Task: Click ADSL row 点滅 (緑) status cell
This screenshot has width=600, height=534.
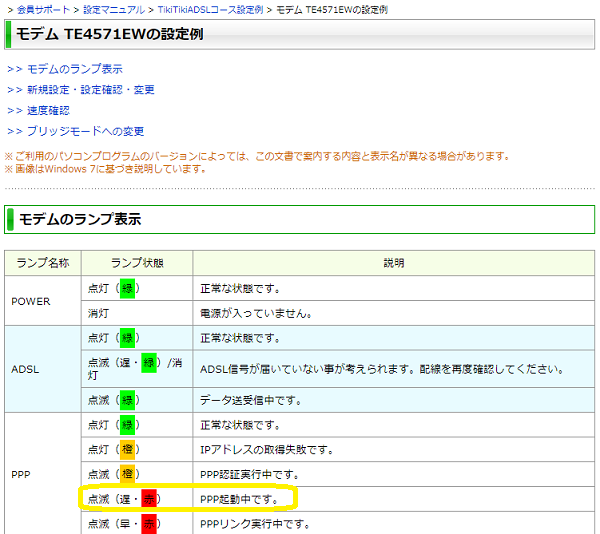Action: click(137, 400)
